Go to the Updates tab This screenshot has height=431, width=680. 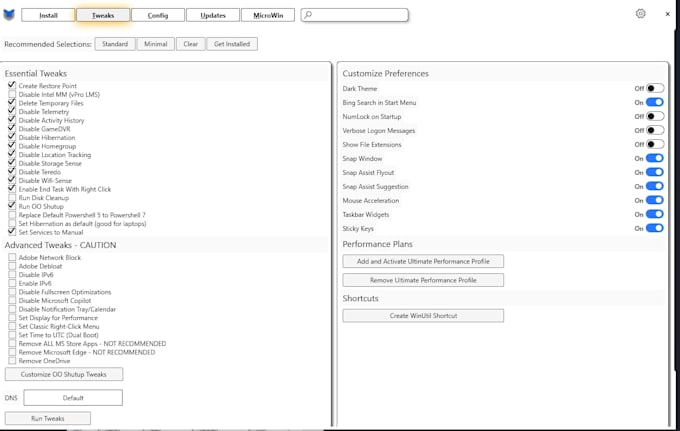tap(213, 15)
